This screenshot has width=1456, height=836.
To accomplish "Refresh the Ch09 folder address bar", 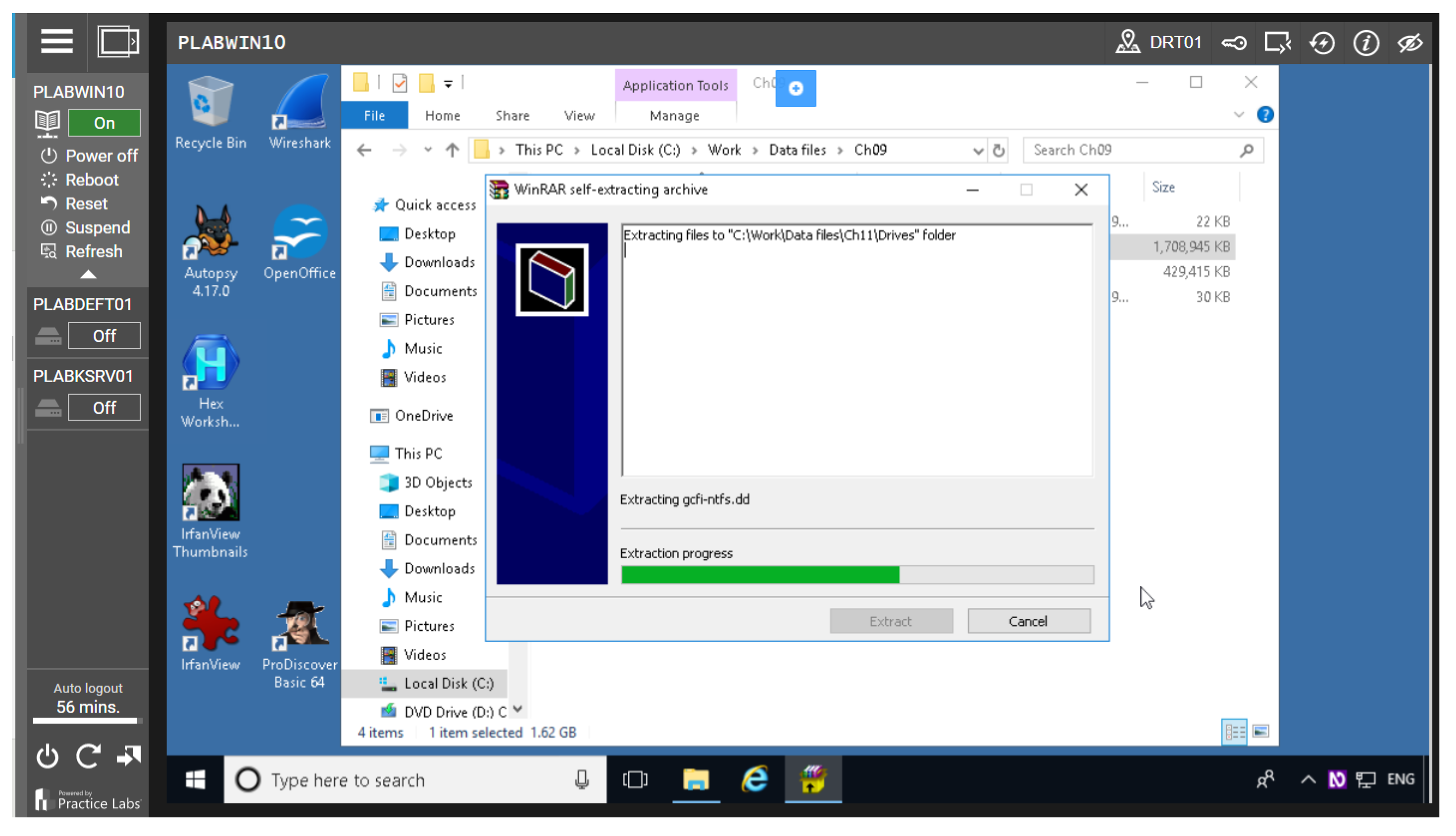I will coord(999,150).
